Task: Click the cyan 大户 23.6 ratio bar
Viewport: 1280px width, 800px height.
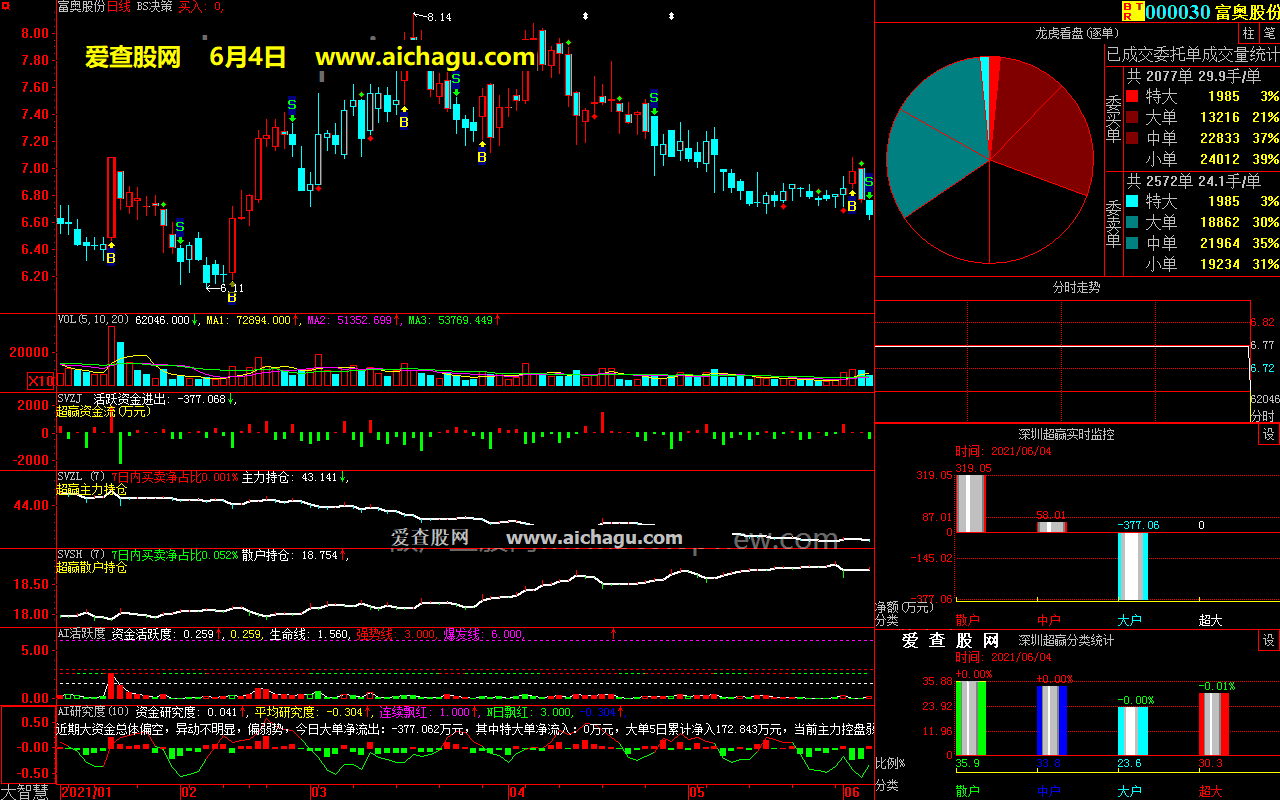Action: pyautogui.click(x=1132, y=731)
